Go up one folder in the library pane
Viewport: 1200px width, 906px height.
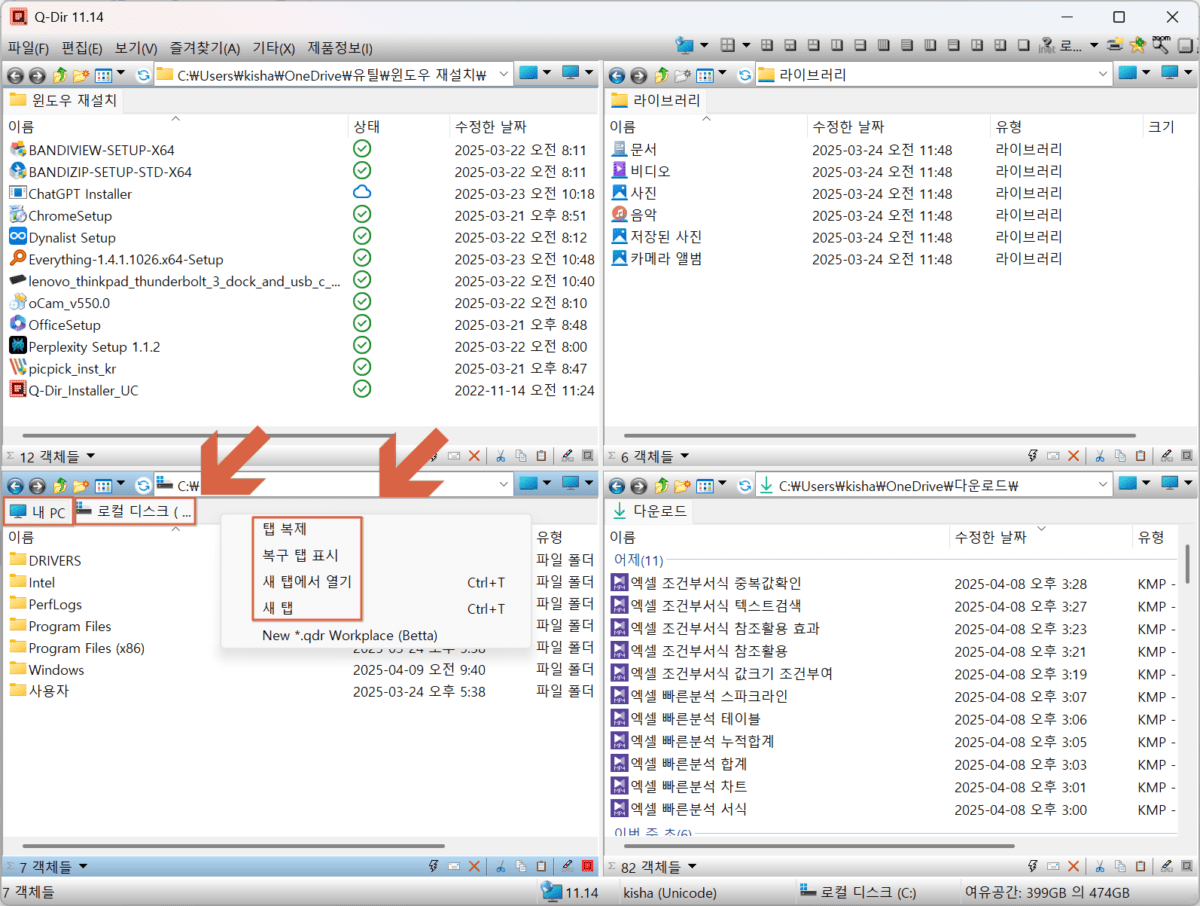[x=661, y=75]
